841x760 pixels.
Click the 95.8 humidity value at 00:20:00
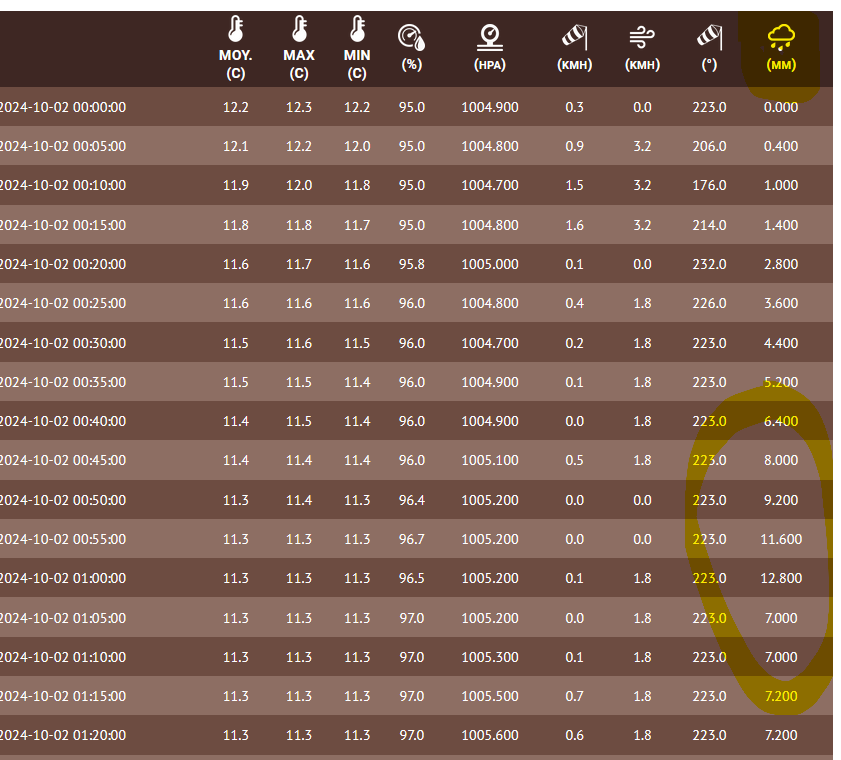pyautogui.click(x=412, y=264)
